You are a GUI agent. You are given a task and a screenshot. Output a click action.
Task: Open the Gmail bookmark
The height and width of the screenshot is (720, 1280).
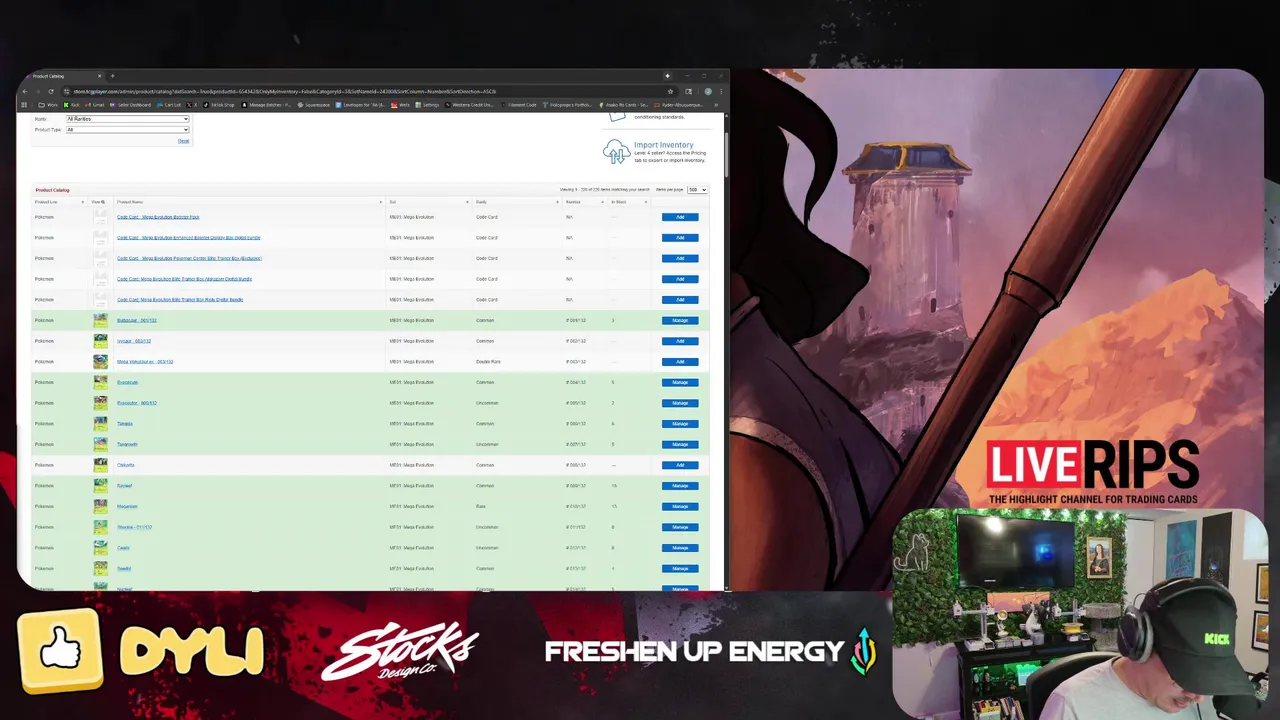[x=95, y=105]
